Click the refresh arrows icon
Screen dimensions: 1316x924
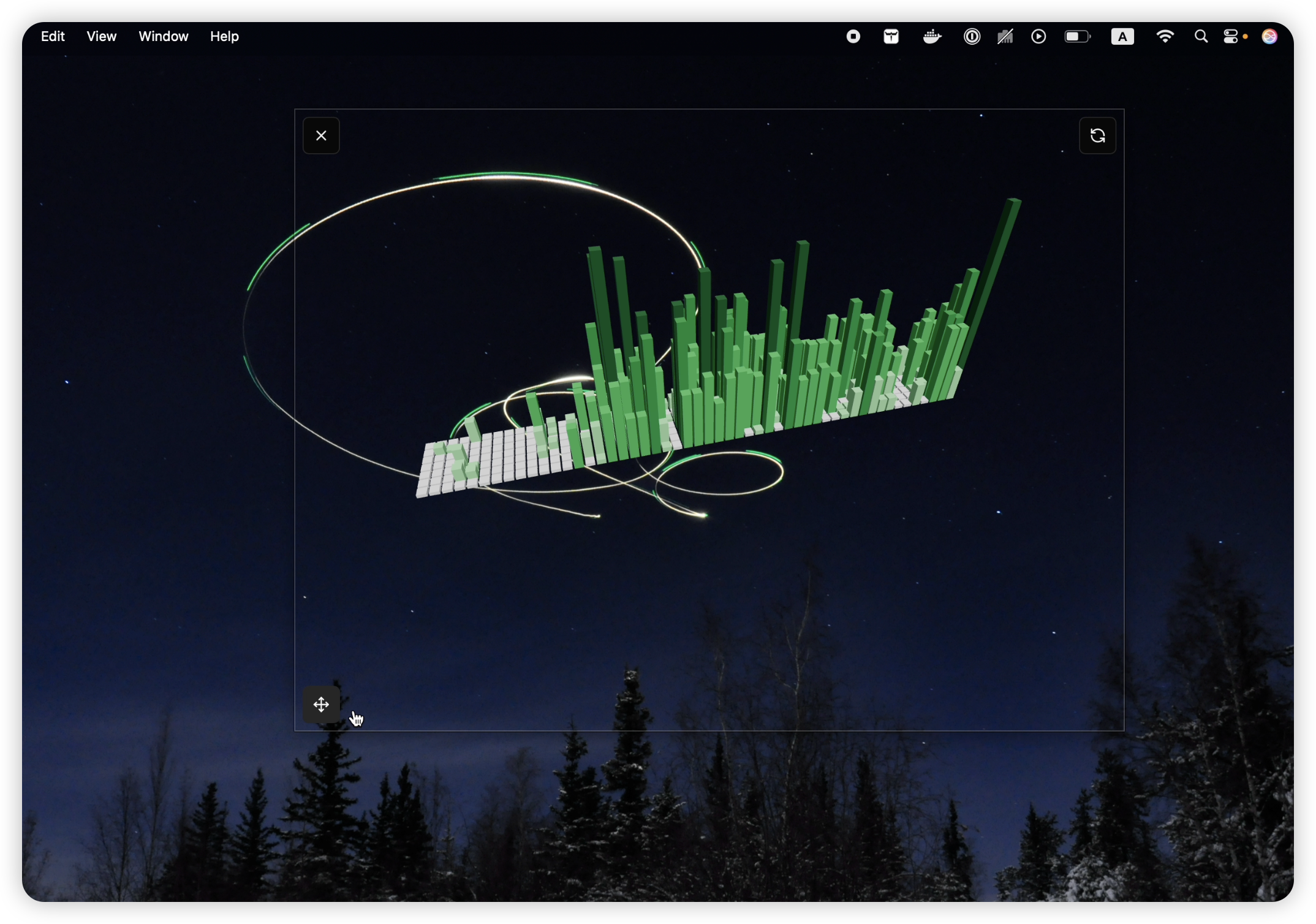[x=1097, y=135]
